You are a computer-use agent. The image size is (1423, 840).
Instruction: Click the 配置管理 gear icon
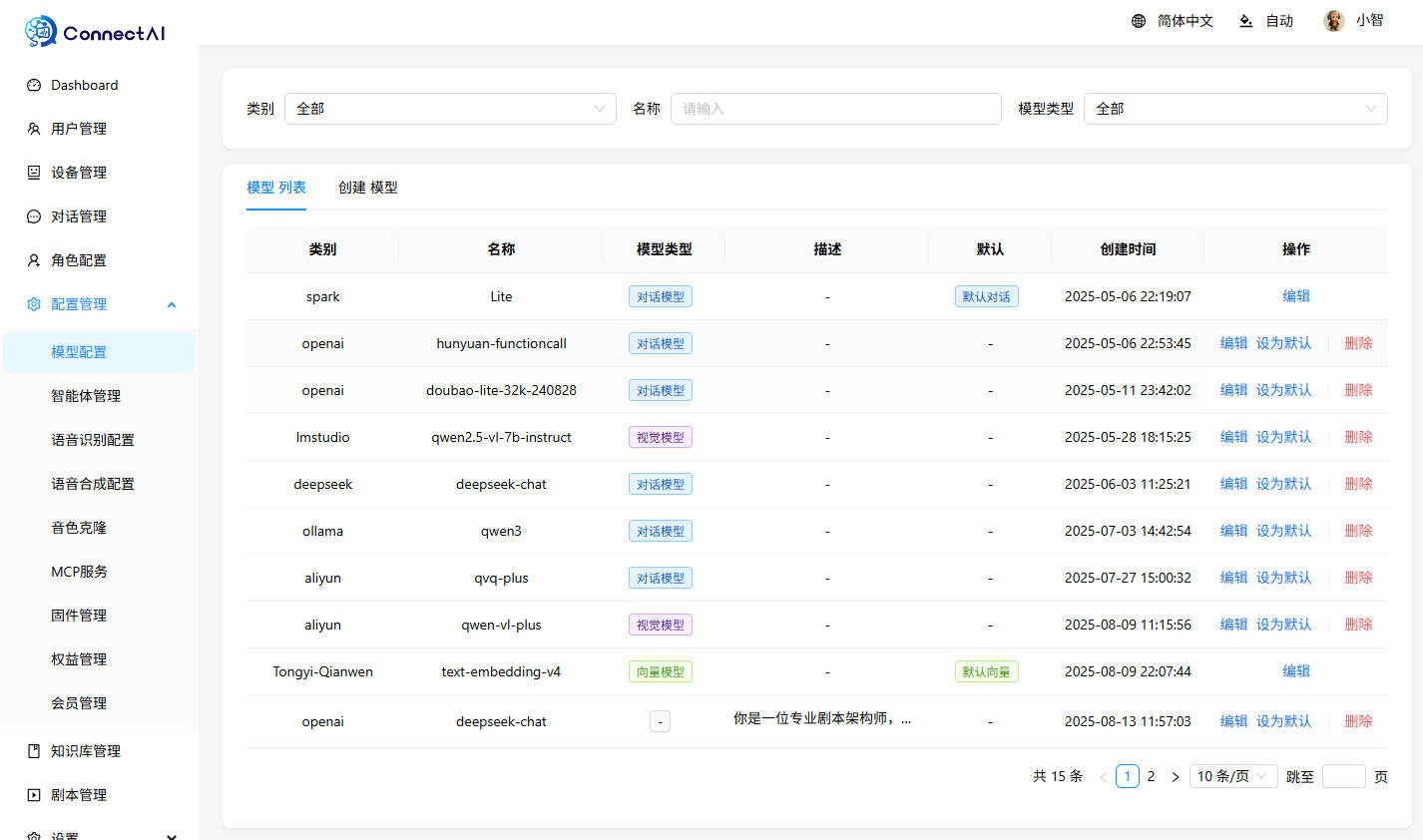pyautogui.click(x=34, y=304)
